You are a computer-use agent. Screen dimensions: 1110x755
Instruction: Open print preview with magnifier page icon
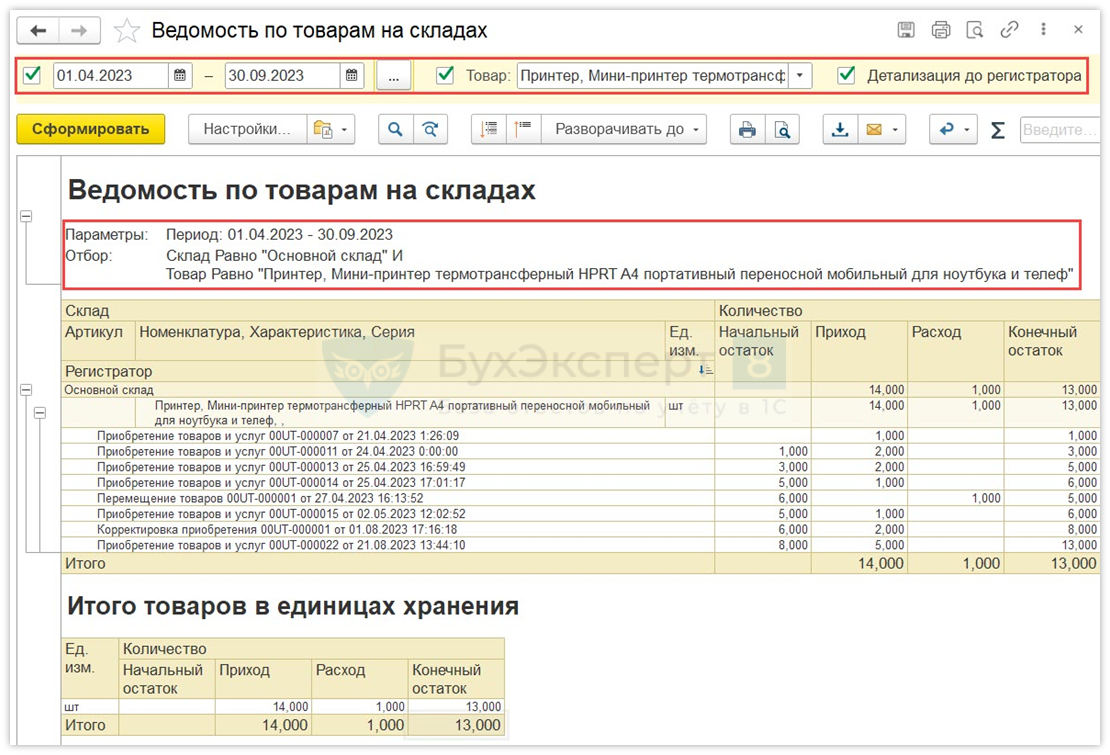781,129
